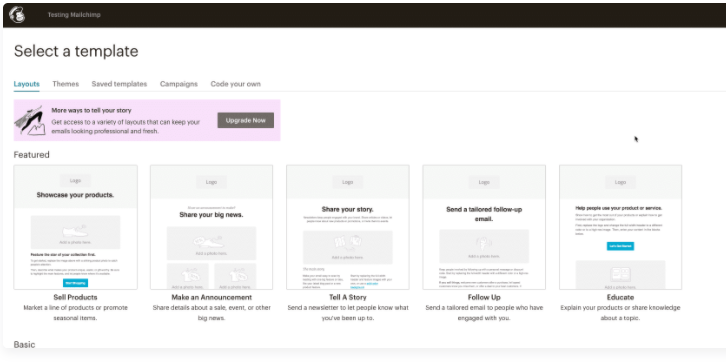Open the Themes tab

click(65, 84)
